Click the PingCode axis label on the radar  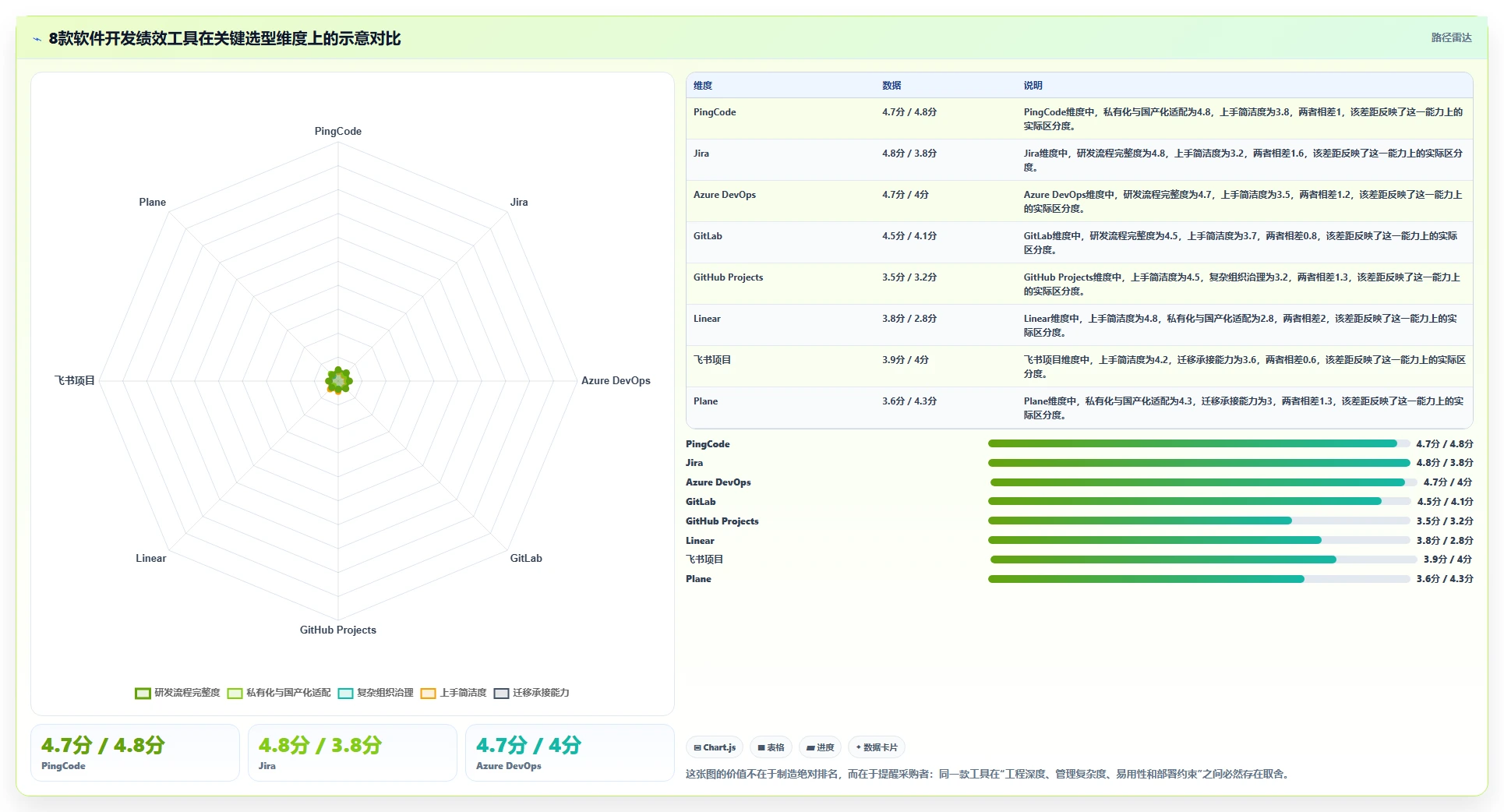(338, 131)
